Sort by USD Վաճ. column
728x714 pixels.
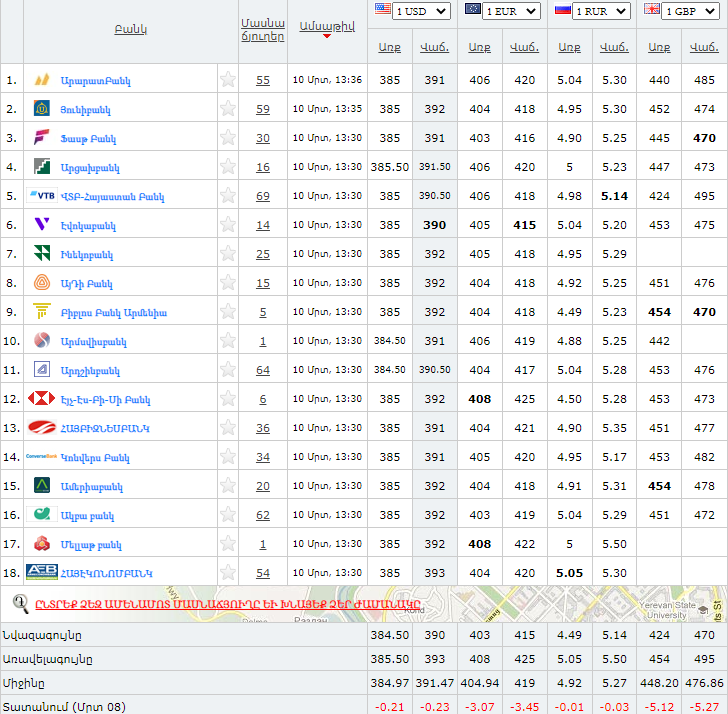pyautogui.click(x=435, y=47)
